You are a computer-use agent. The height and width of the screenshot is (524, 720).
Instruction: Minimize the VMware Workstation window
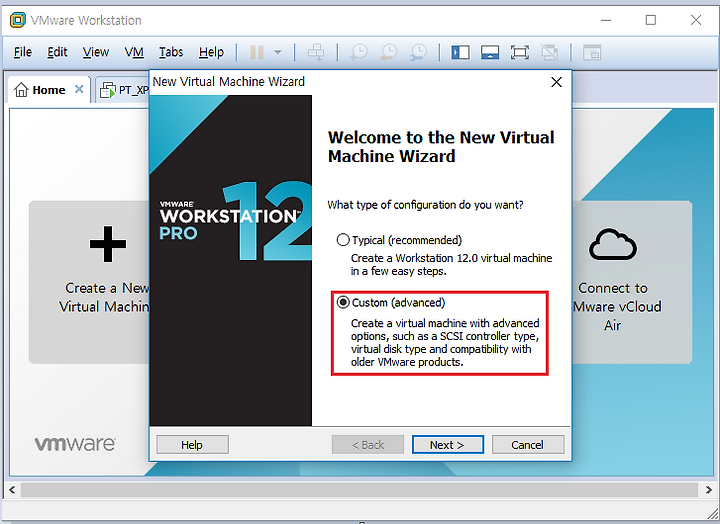pos(606,20)
